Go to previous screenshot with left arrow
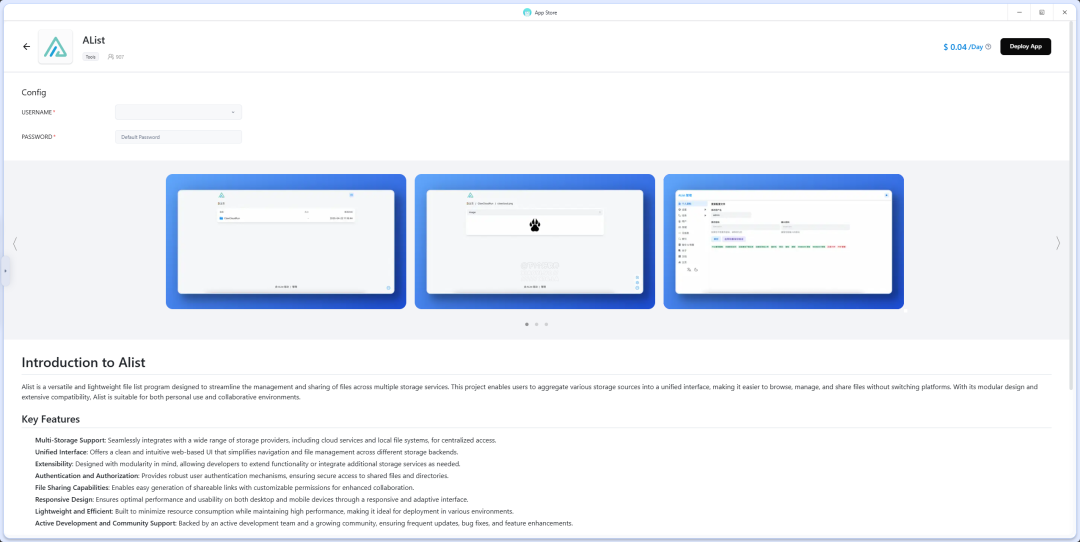The height and width of the screenshot is (542, 1080). coord(15,243)
